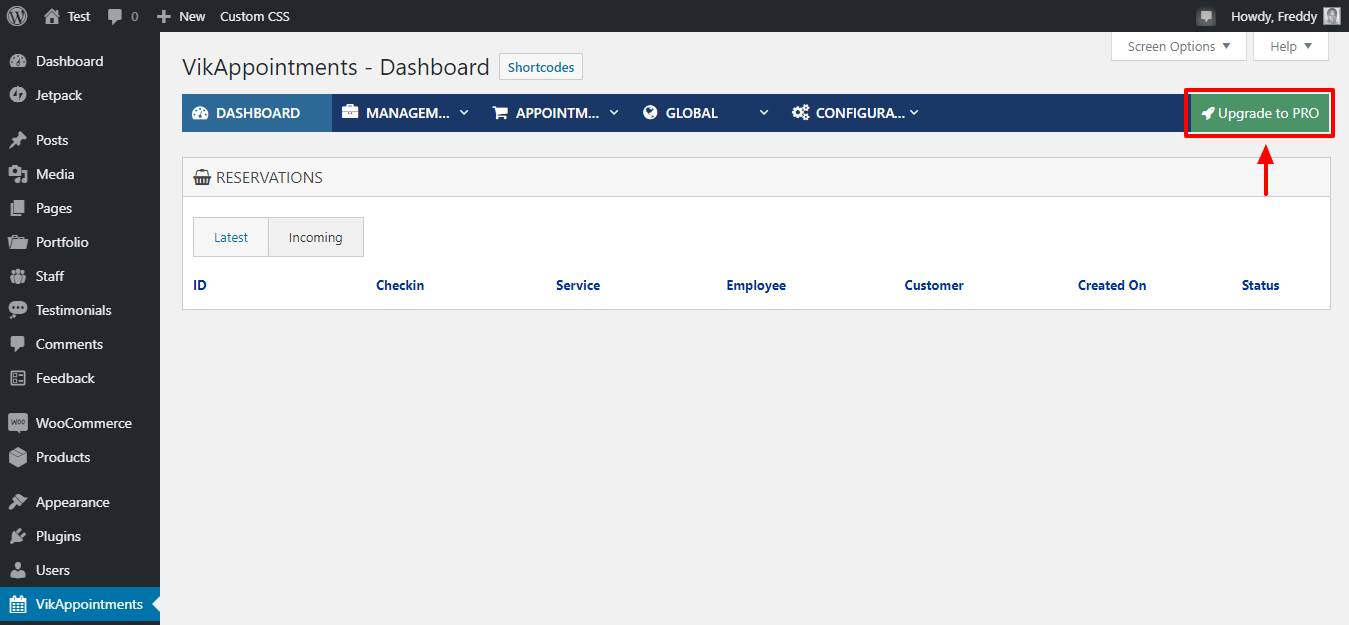Click the Staff group icon
1349x625 pixels.
(x=18, y=276)
